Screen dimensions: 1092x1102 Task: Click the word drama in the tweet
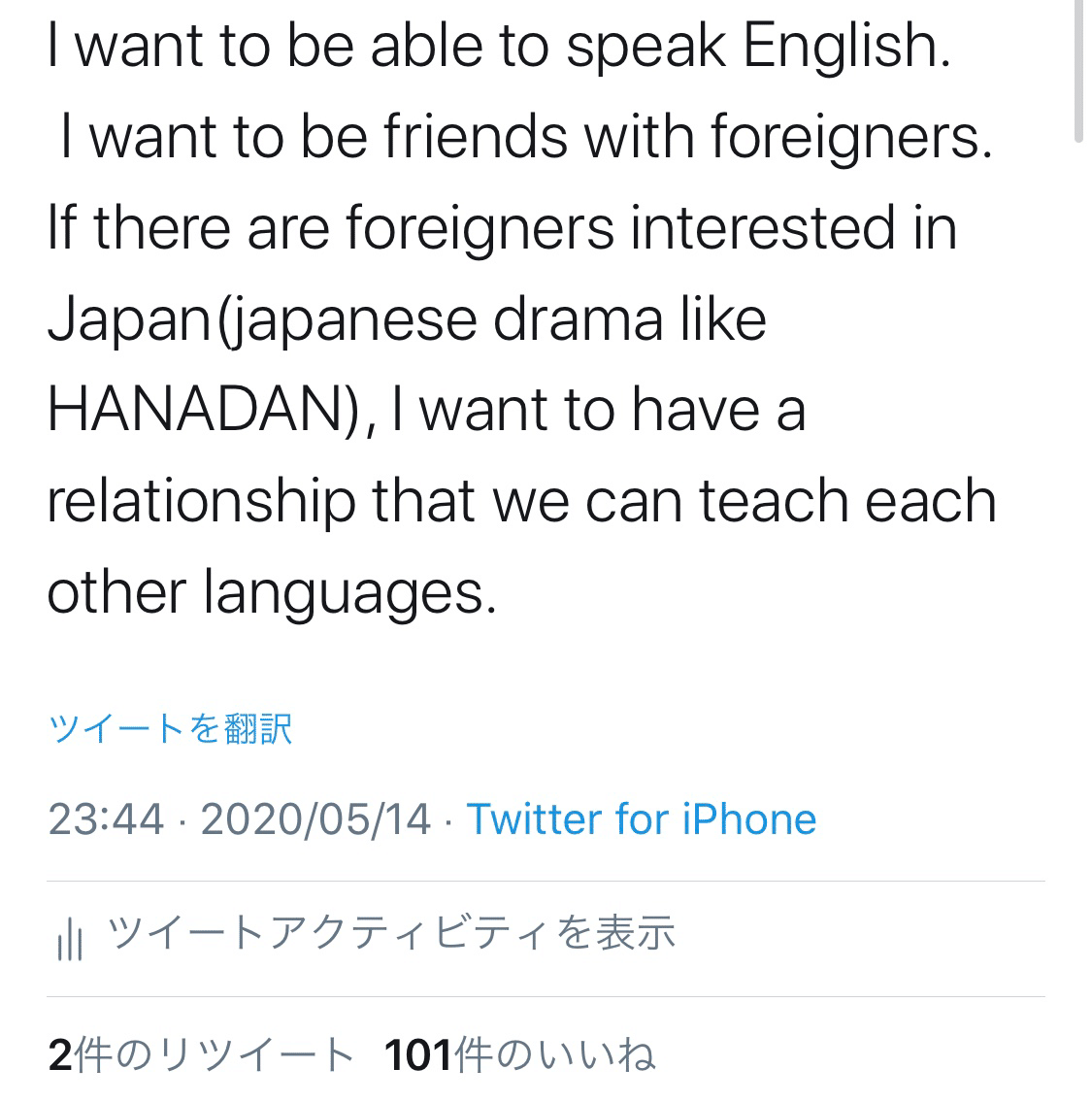(x=579, y=319)
